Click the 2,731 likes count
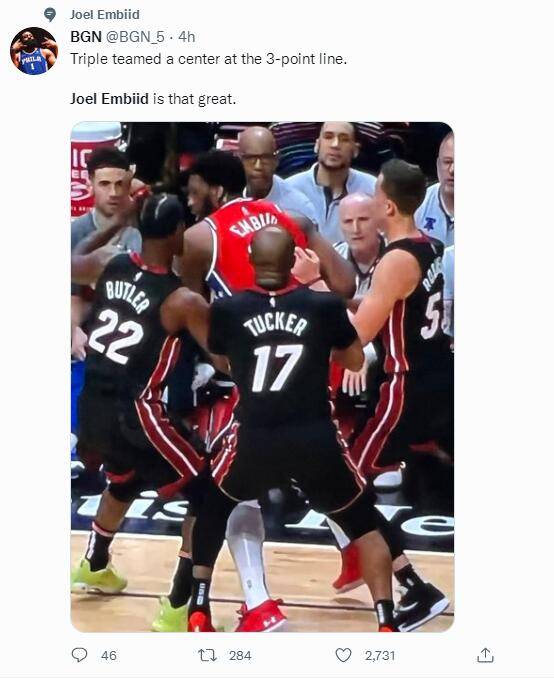The image size is (554, 680). point(380,655)
